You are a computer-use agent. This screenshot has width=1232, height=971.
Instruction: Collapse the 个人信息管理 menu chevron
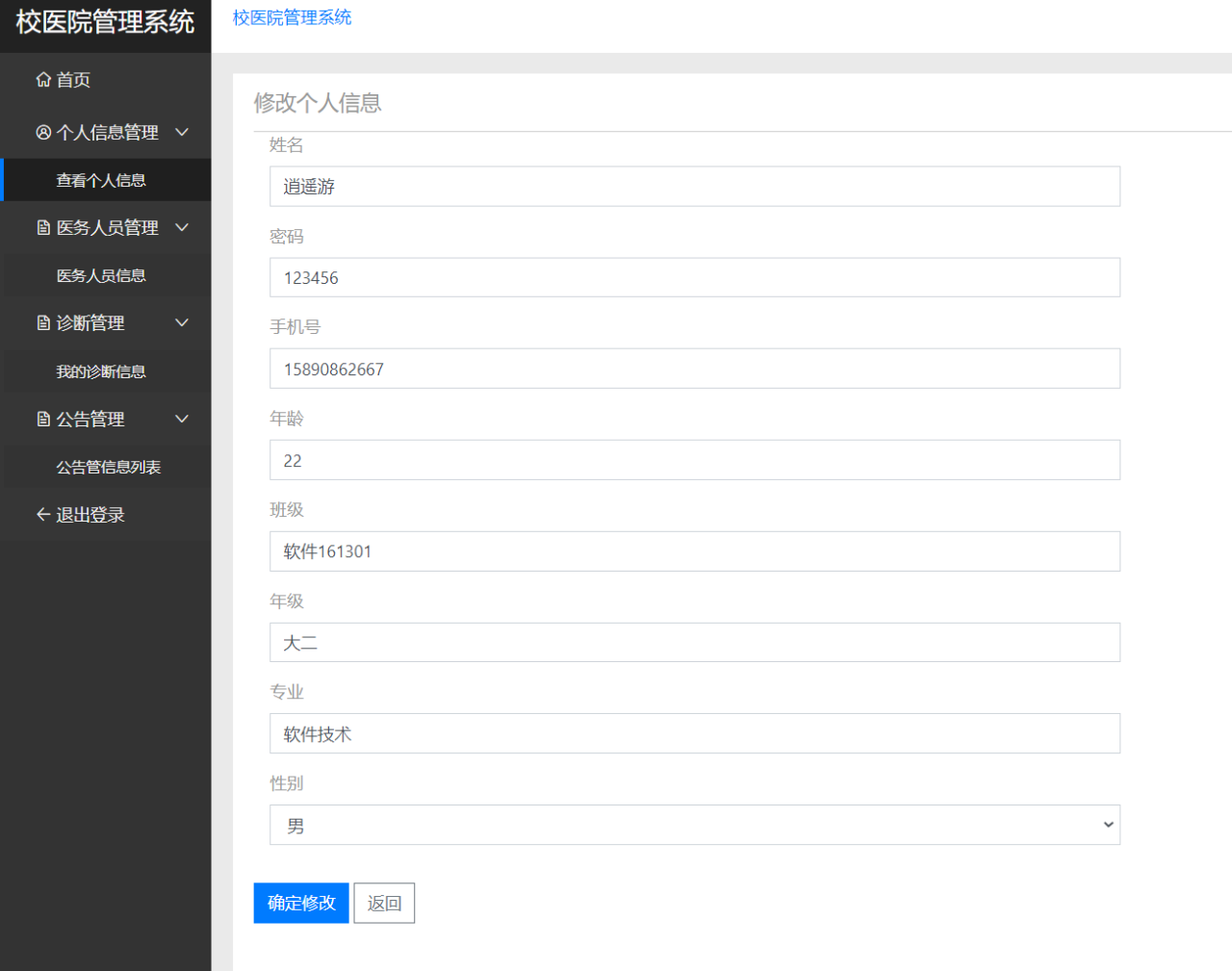(182, 133)
